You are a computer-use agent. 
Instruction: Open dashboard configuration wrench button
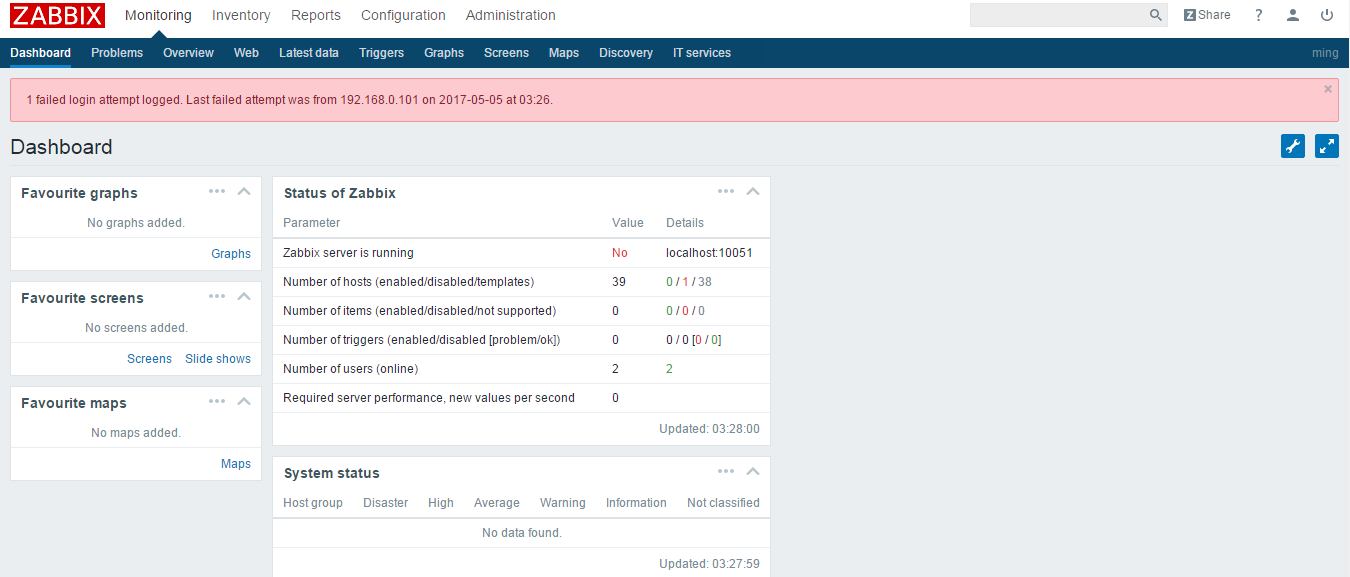(1293, 146)
